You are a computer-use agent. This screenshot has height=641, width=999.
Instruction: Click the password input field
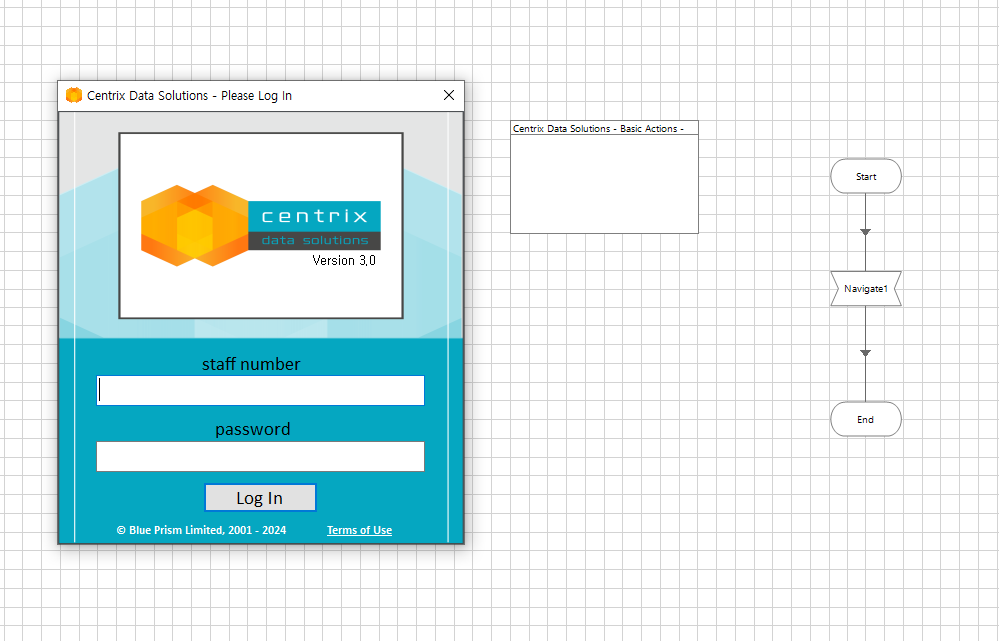[x=260, y=456]
